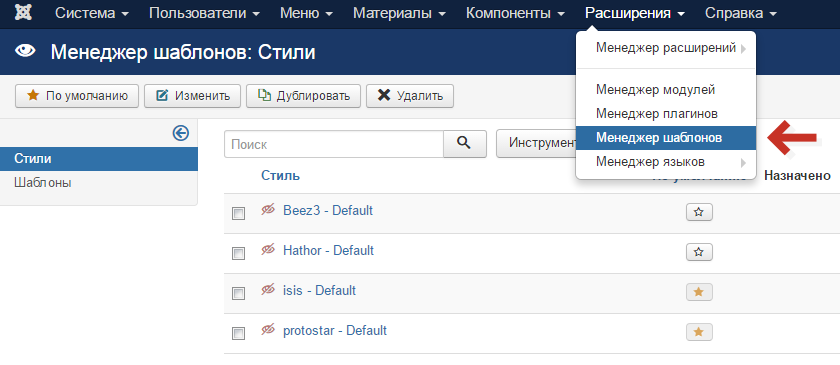
Task: Click the Удалить toolbar button
Action: coord(410,96)
